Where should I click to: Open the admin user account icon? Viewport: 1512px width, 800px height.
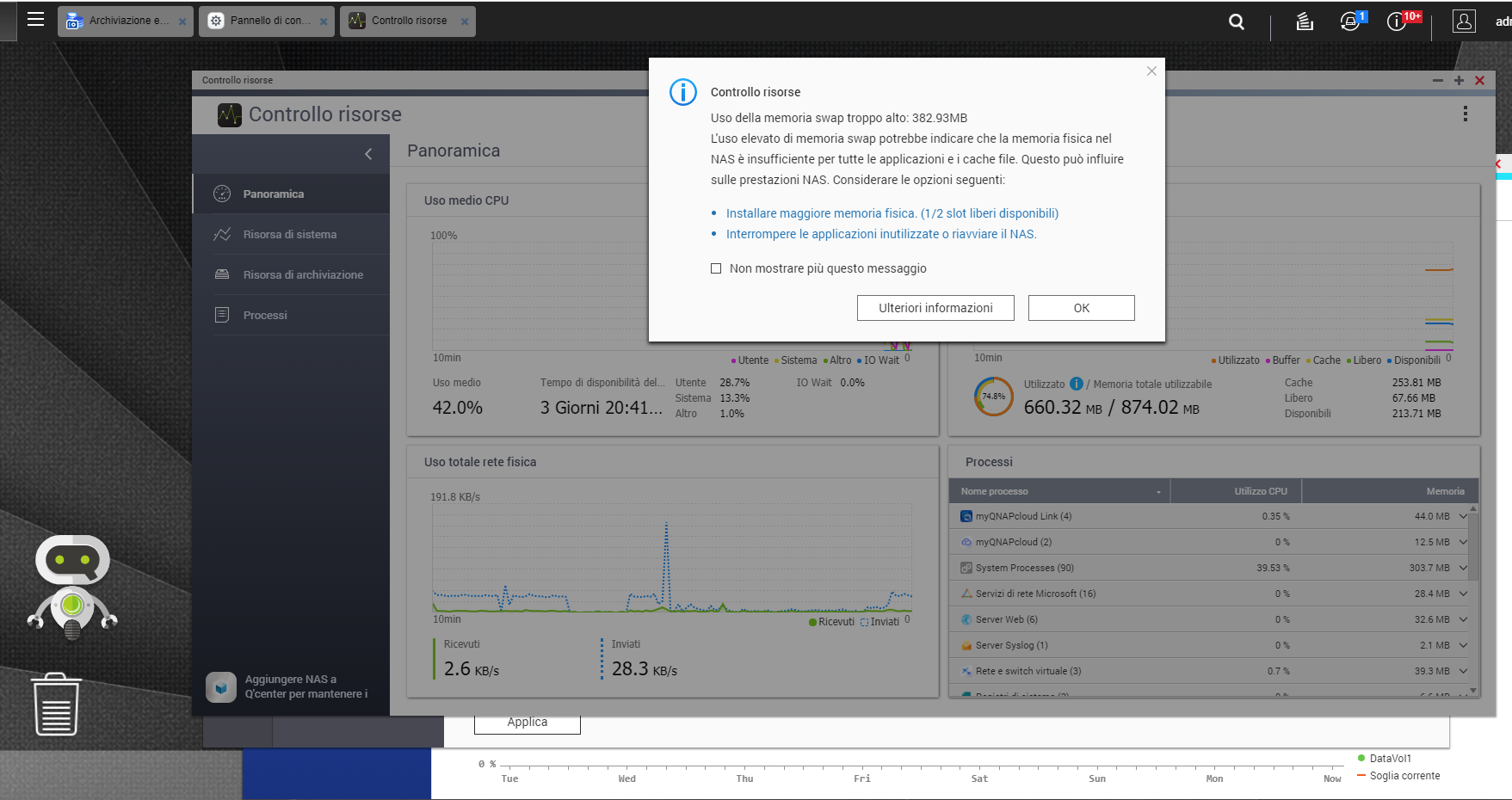pos(1464,22)
